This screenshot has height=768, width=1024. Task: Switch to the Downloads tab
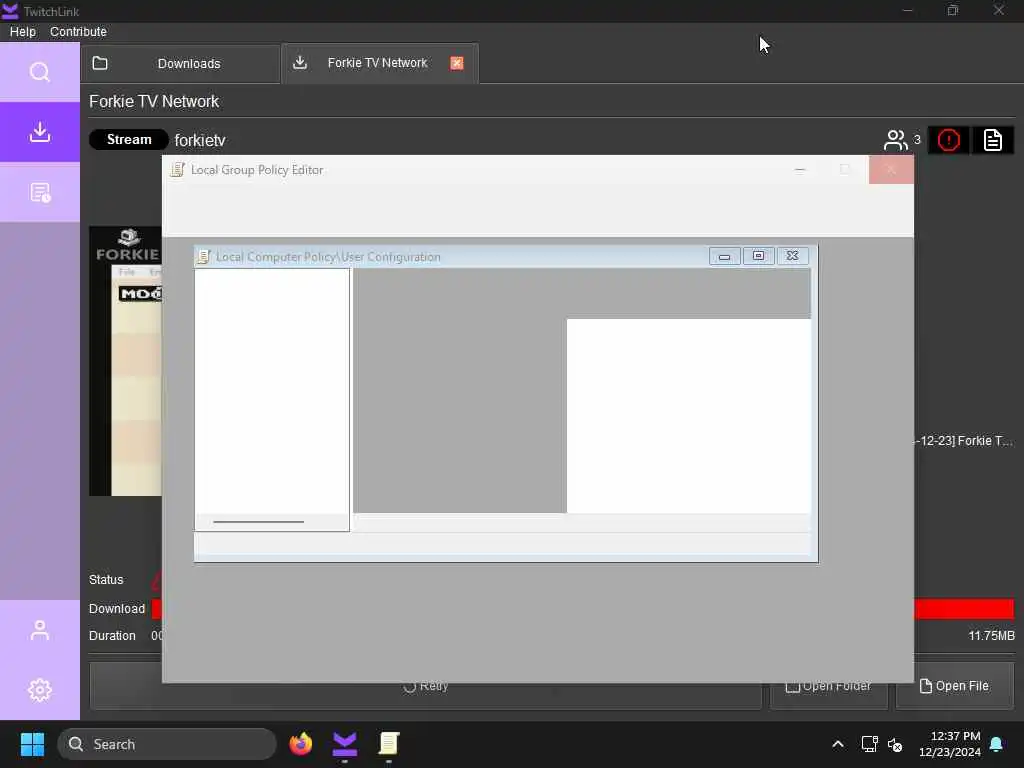181,63
